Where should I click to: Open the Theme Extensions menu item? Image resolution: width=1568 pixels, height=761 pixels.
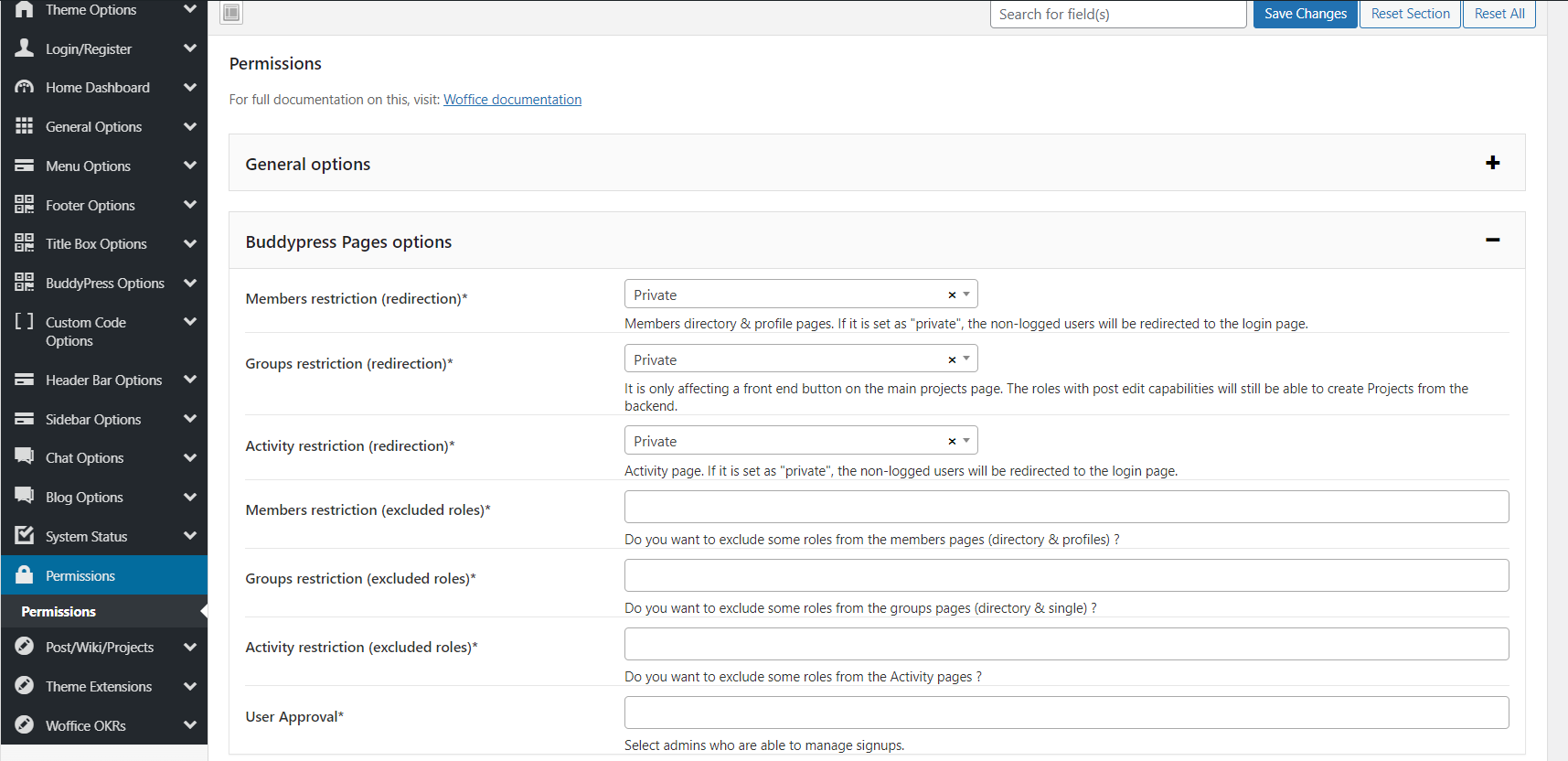99,687
